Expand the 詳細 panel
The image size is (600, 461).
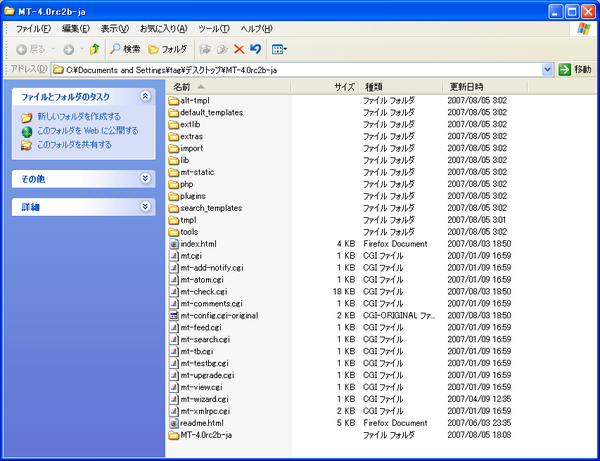tap(145, 207)
